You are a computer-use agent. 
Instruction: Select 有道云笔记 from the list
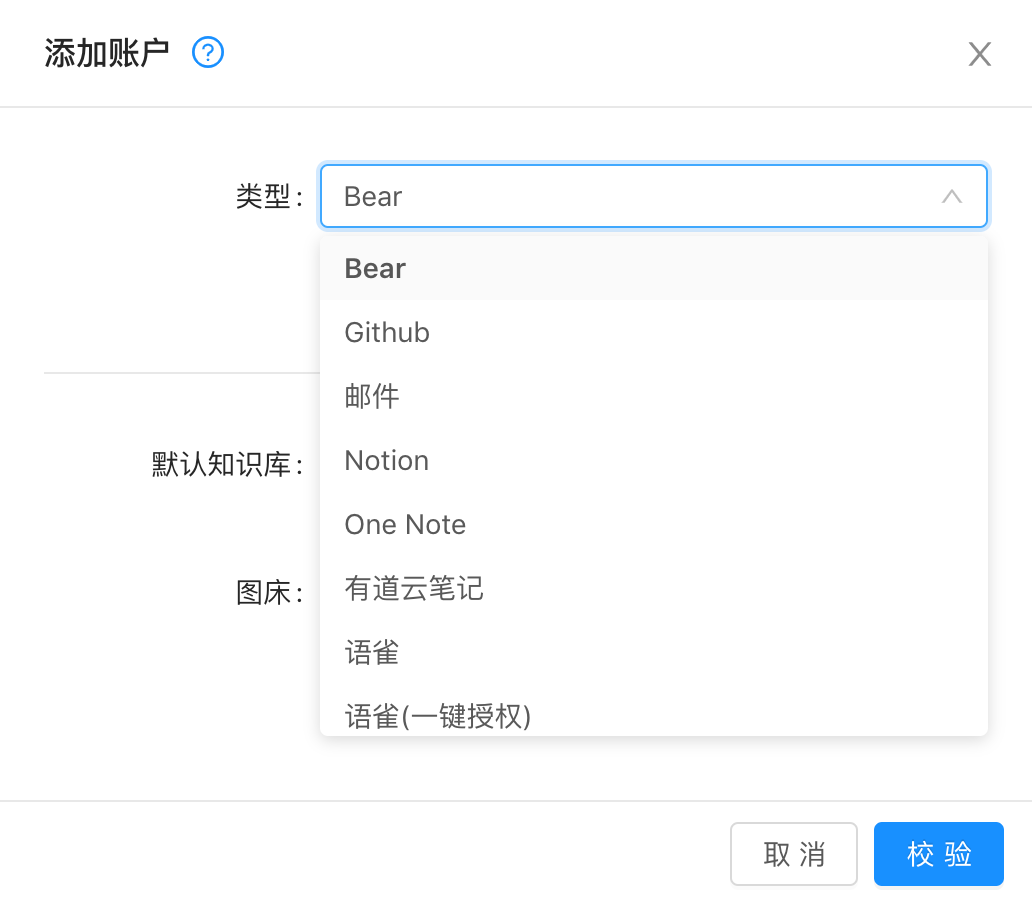(x=414, y=589)
